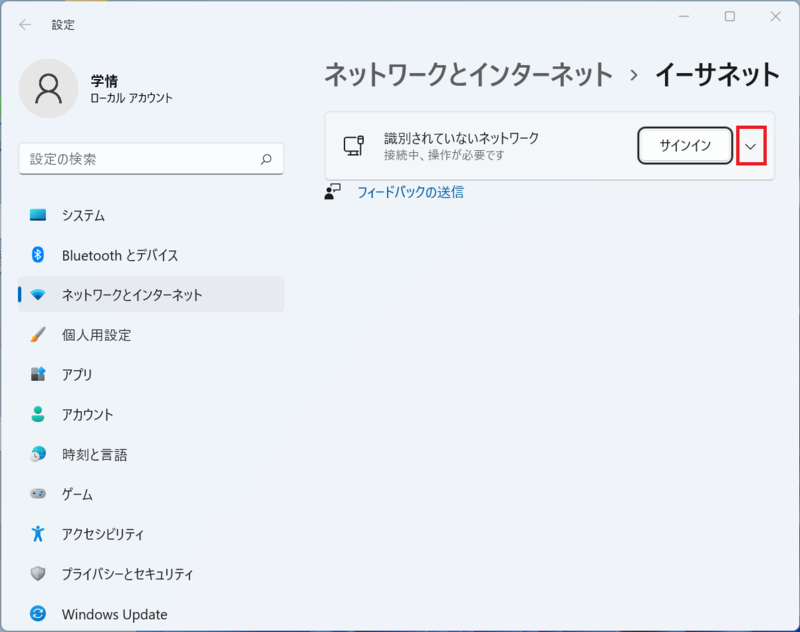Image resolution: width=800 pixels, height=632 pixels.
Task: Click the システム monitor icon
Action: pyautogui.click(x=38, y=215)
